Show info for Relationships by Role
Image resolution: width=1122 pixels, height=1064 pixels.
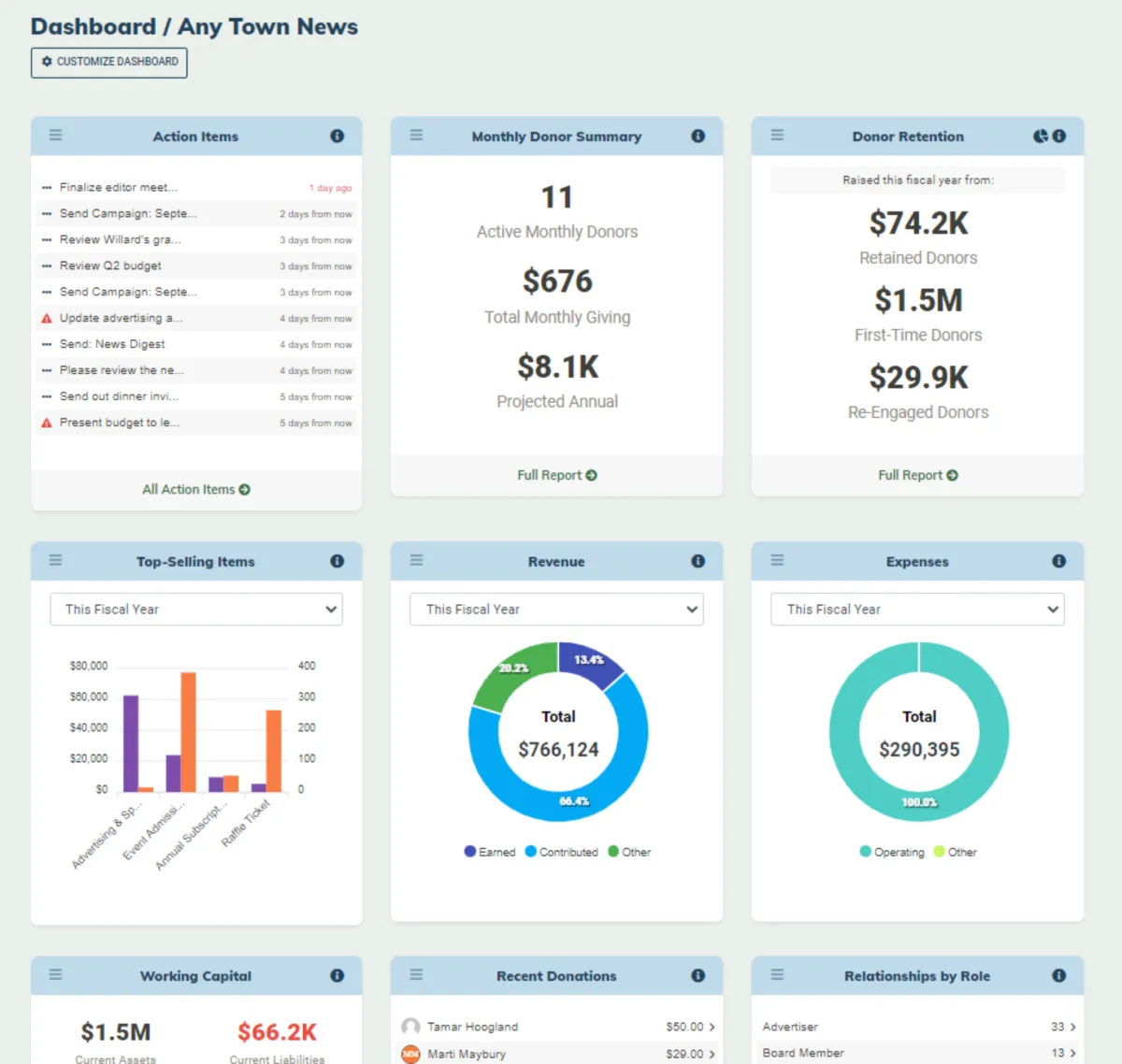tap(1059, 975)
